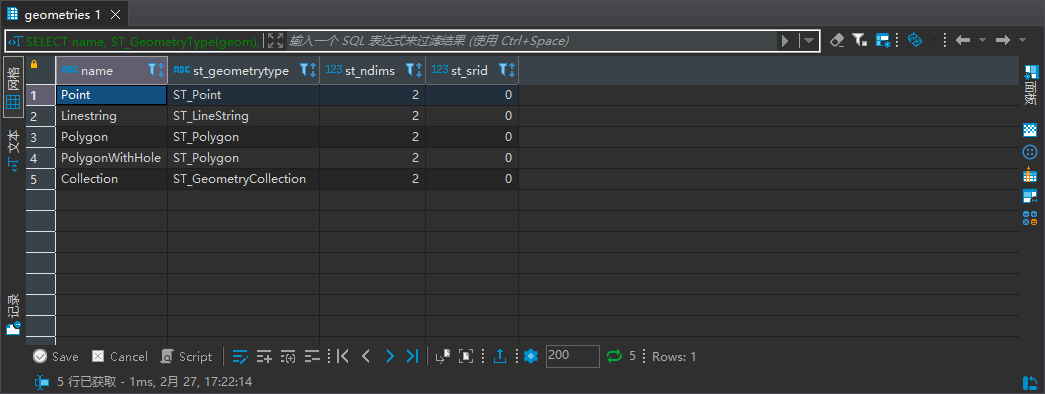
Task: Toggle sort arrows on the name column
Action: (x=160, y=70)
